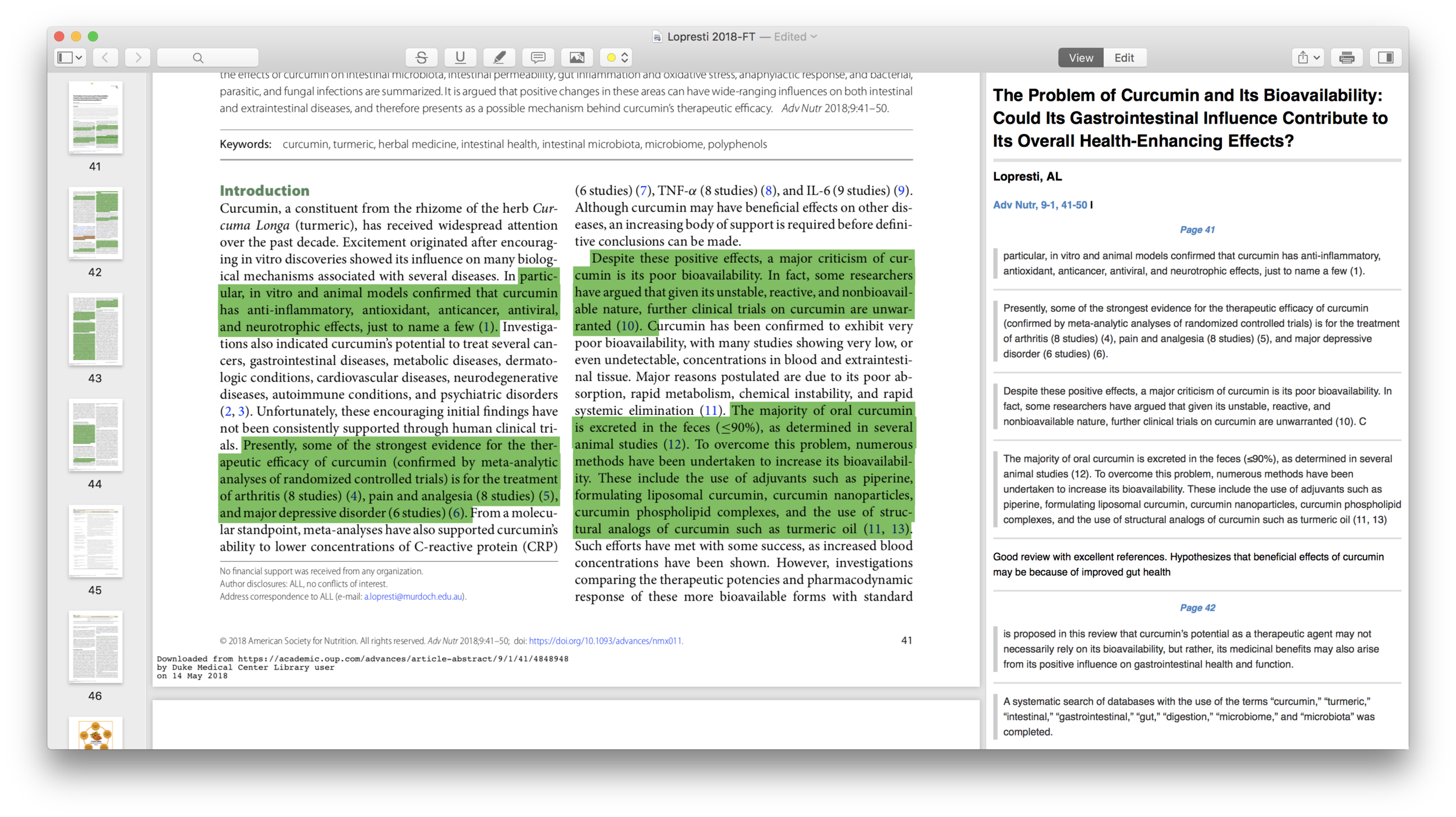Select the highlighter pen tool
This screenshot has width=1456, height=817.
(499, 58)
